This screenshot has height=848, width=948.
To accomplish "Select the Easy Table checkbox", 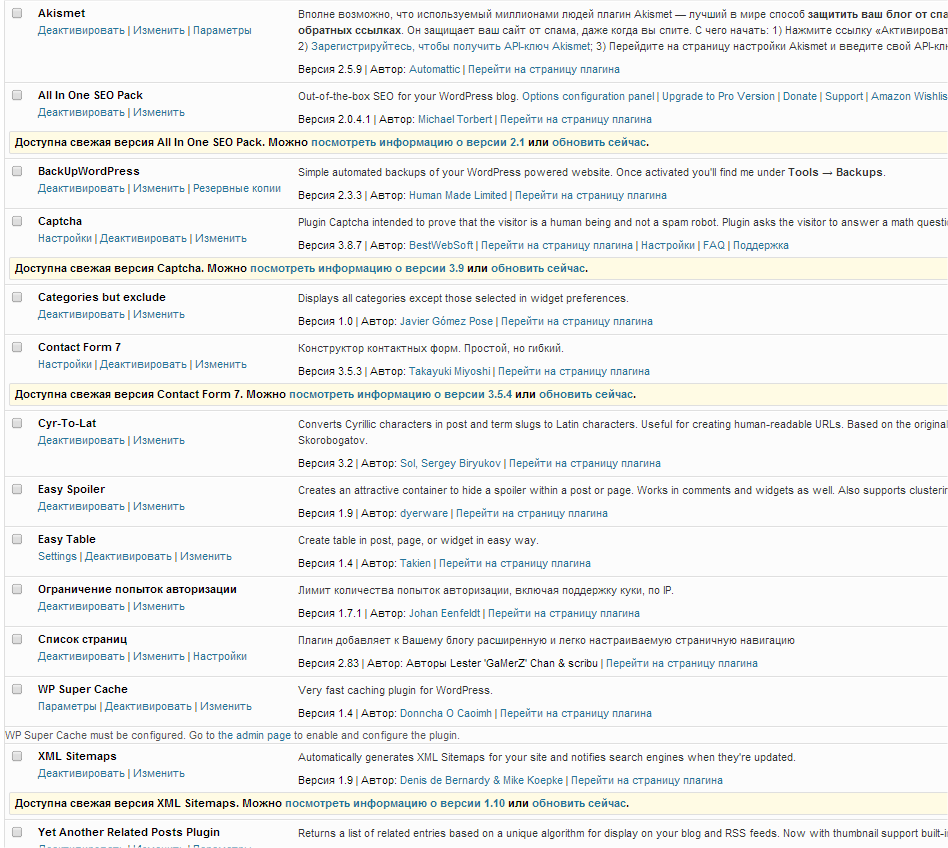I will pyautogui.click(x=17, y=539).
